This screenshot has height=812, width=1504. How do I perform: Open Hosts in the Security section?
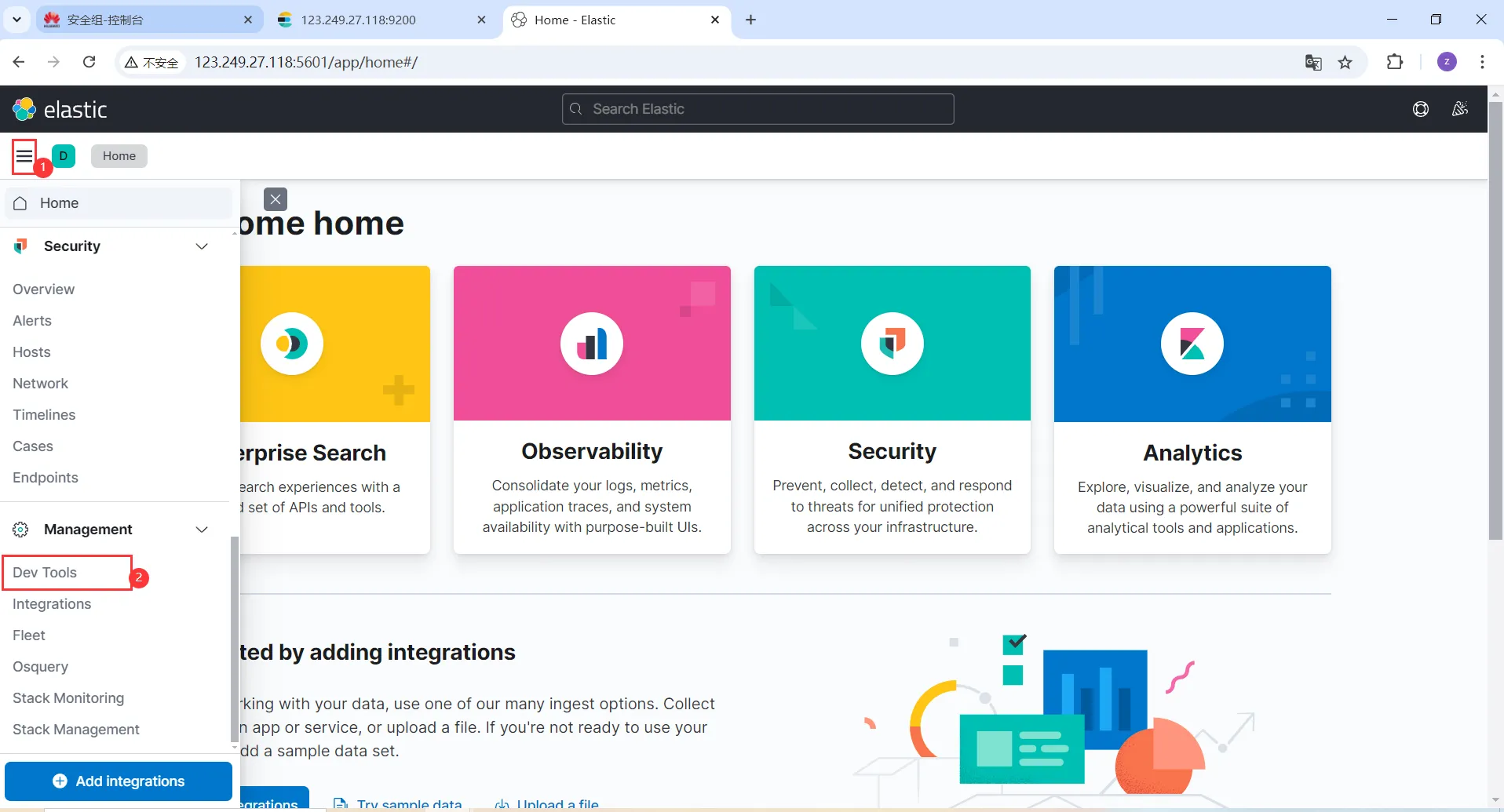pyautogui.click(x=31, y=352)
